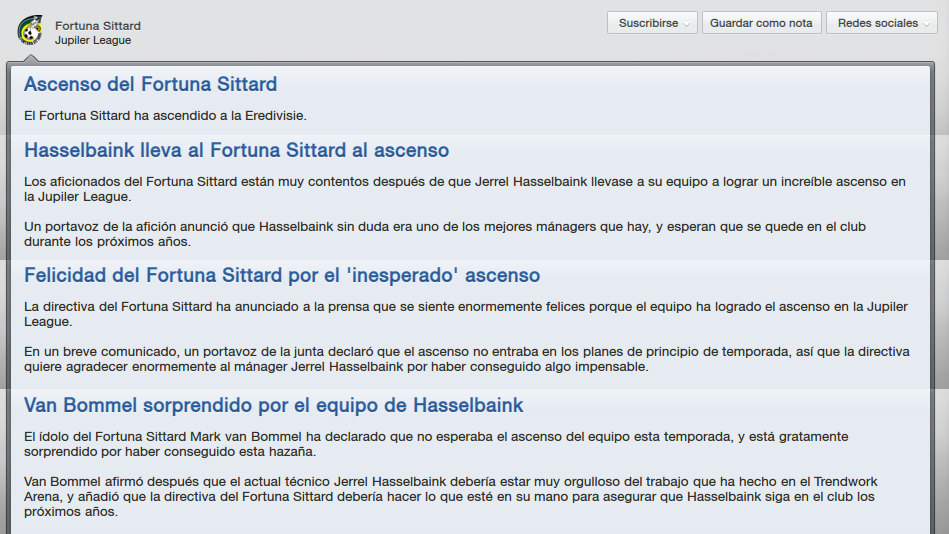The width and height of the screenshot is (949, 534).
Task: Open the Suscribirse dropdown
Action: click(652, 23)
